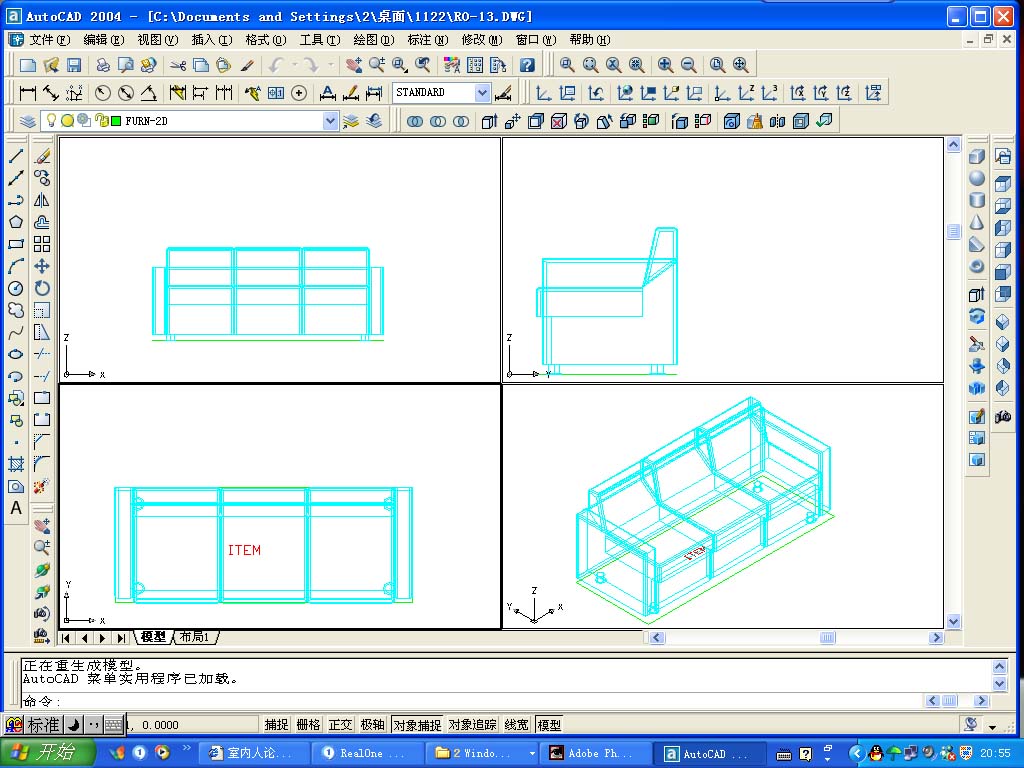Viewport: 1024px width, 768px height.
Task: Select the Spline drawing tool
Action: coord(16,332)
